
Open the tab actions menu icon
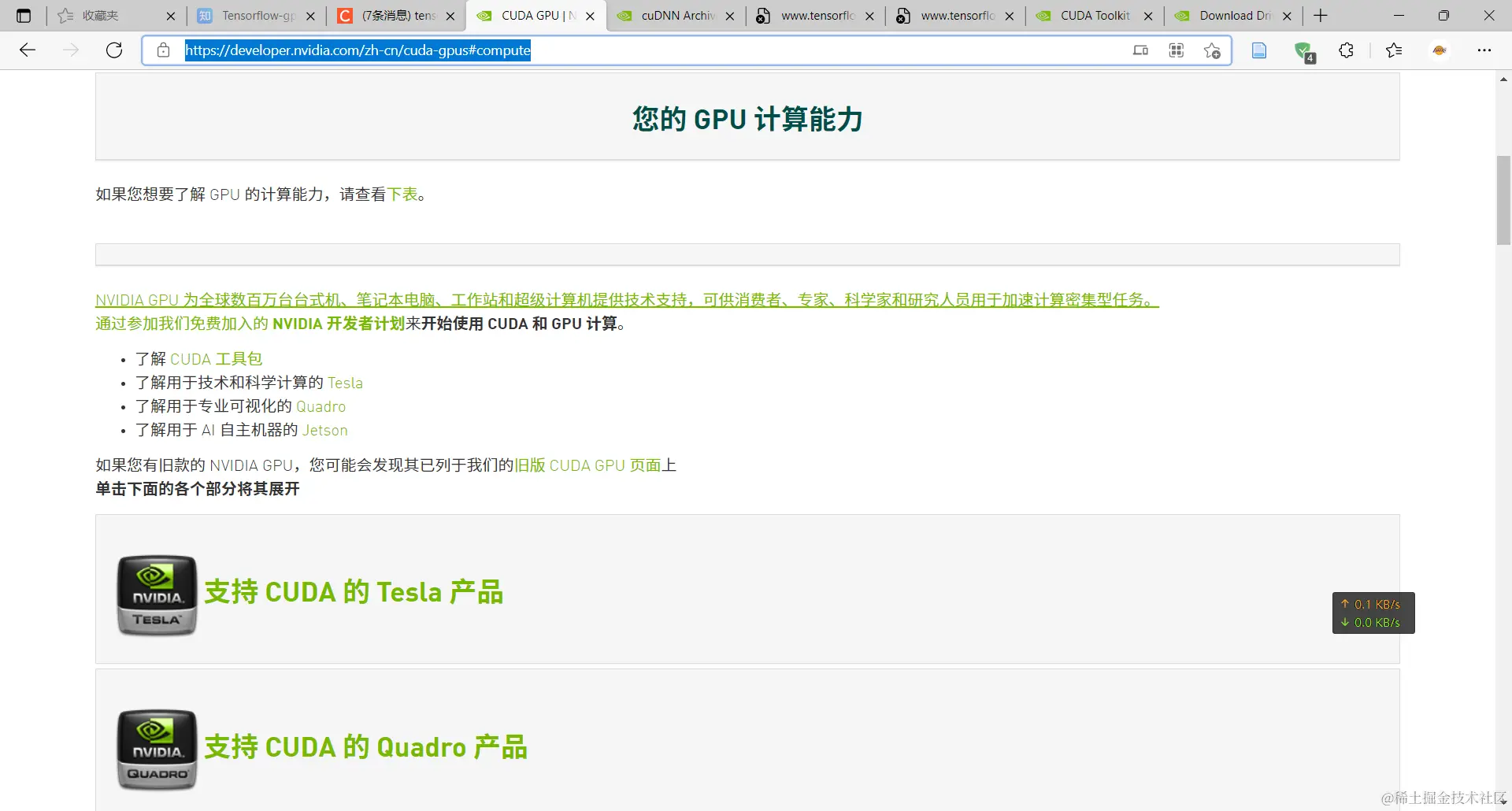(x=24, y=16)
